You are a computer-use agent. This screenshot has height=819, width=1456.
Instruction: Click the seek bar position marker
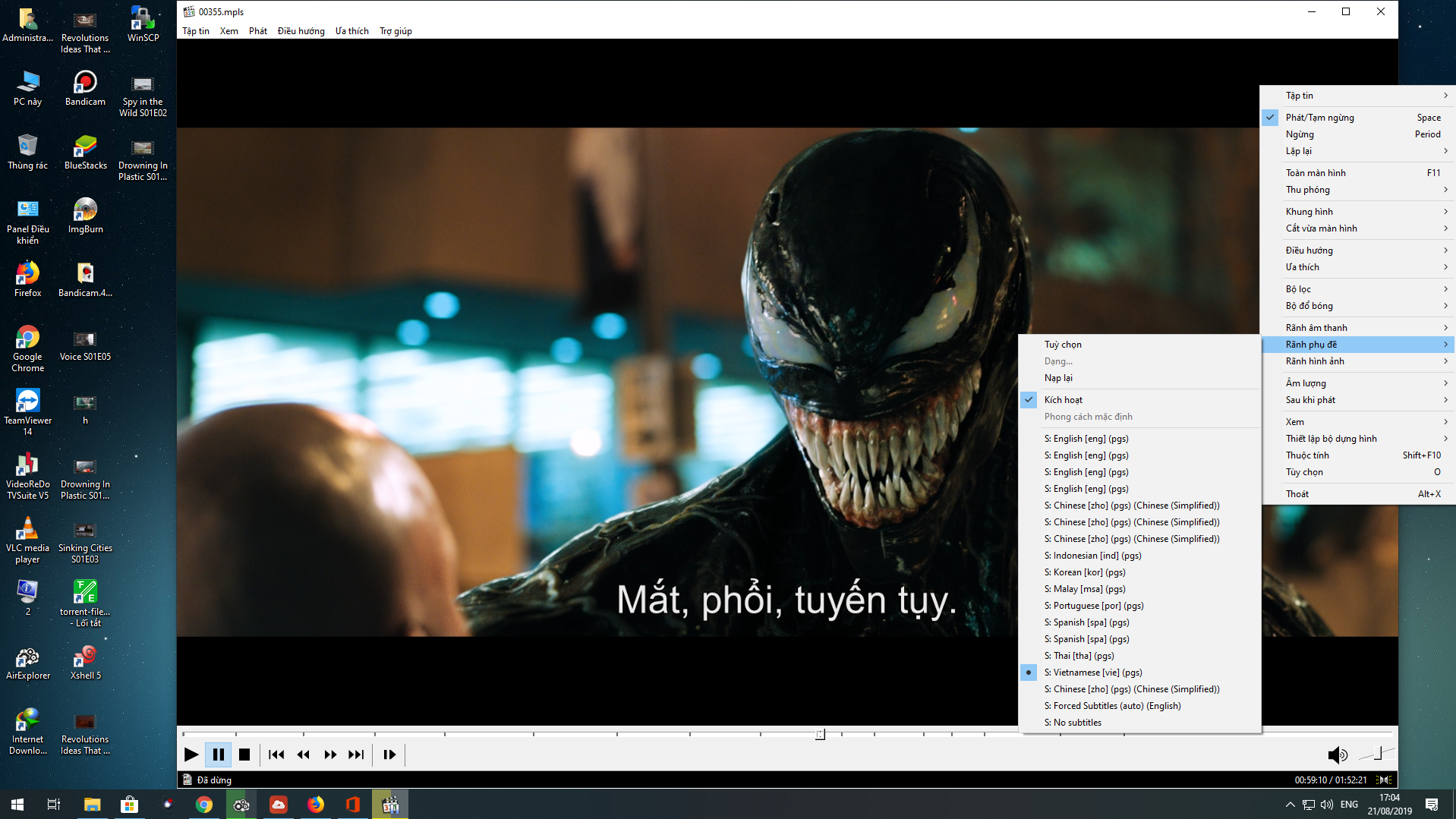[820, 734]
